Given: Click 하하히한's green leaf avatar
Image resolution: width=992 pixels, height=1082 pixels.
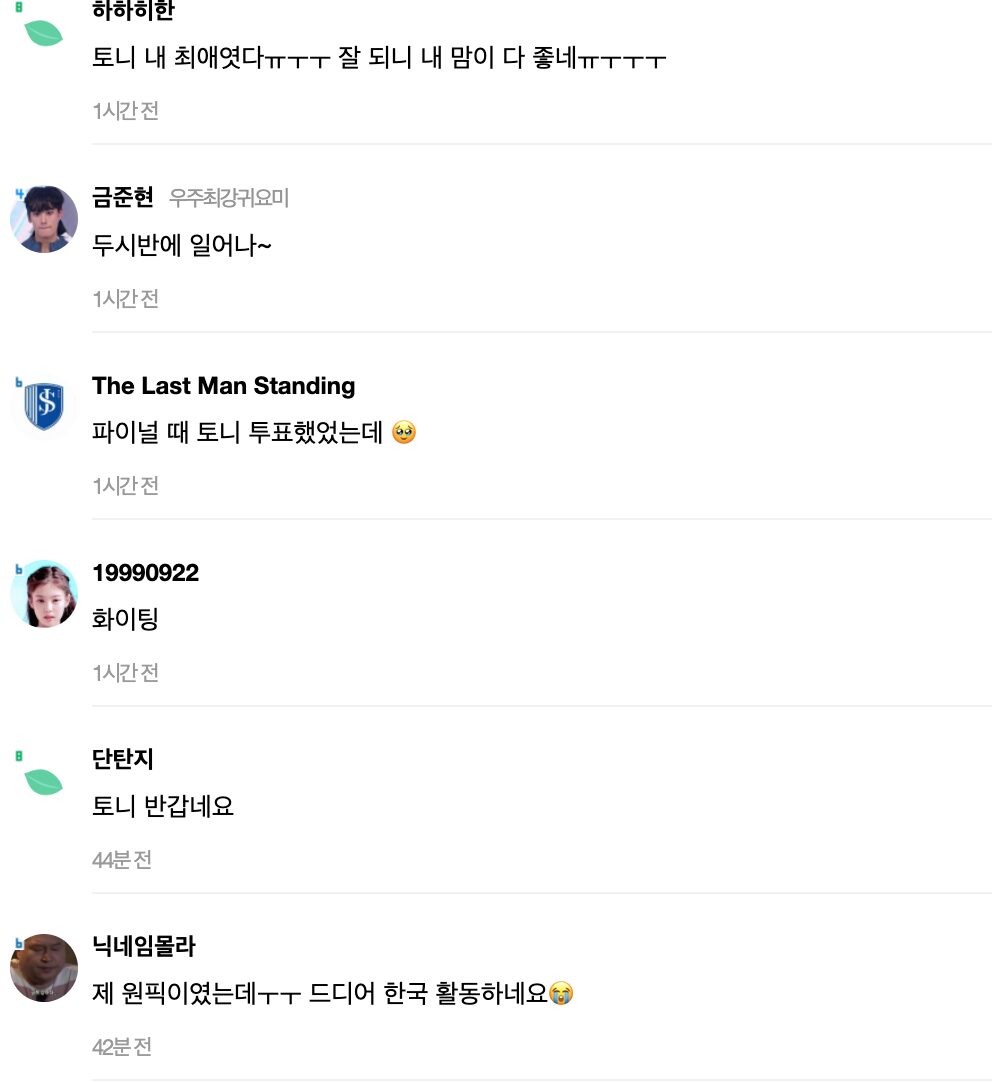Looking at the screenshot, I should [43, 32].
